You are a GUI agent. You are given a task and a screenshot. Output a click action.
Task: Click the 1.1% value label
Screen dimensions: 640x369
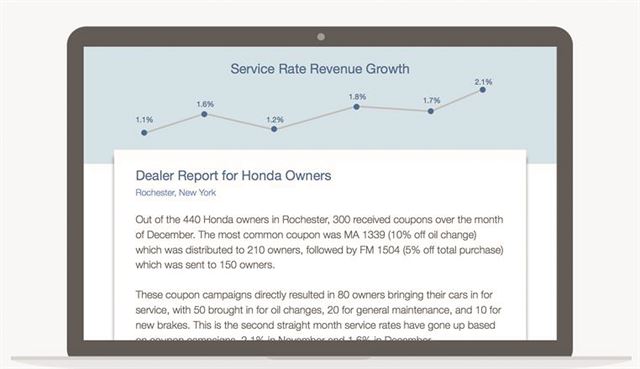point(144,120)
